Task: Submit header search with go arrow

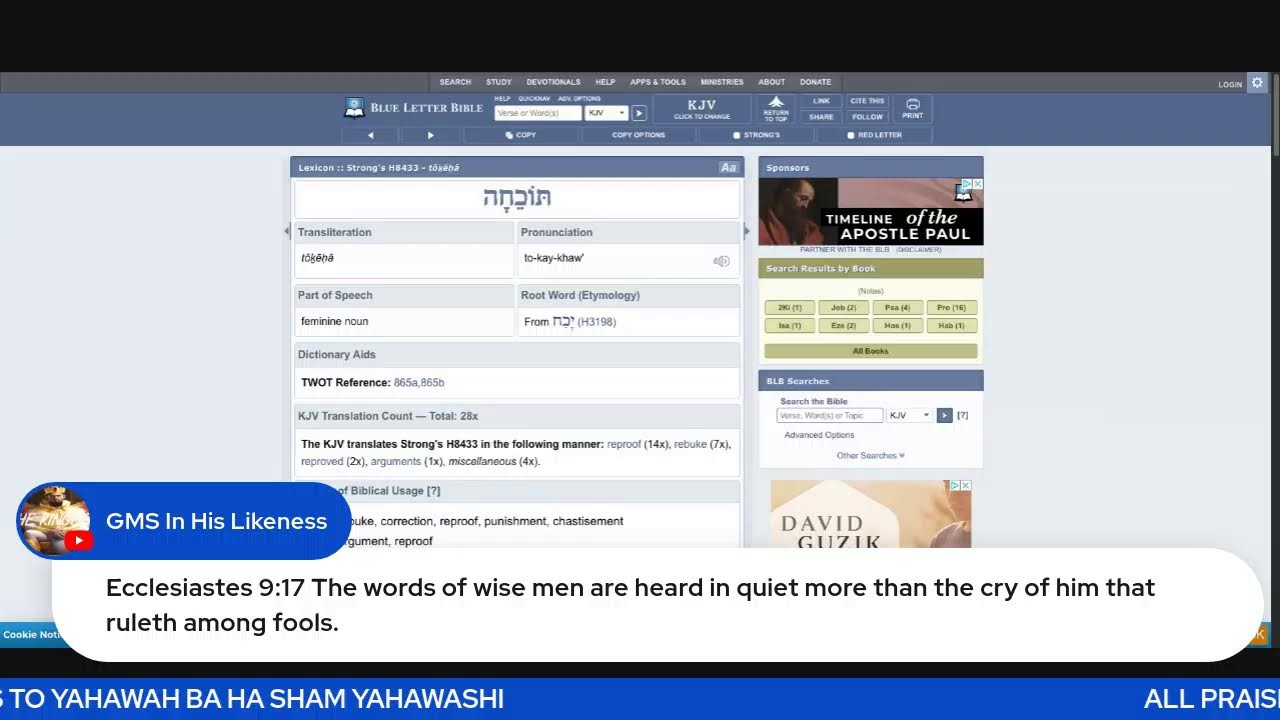Action: 639,113
